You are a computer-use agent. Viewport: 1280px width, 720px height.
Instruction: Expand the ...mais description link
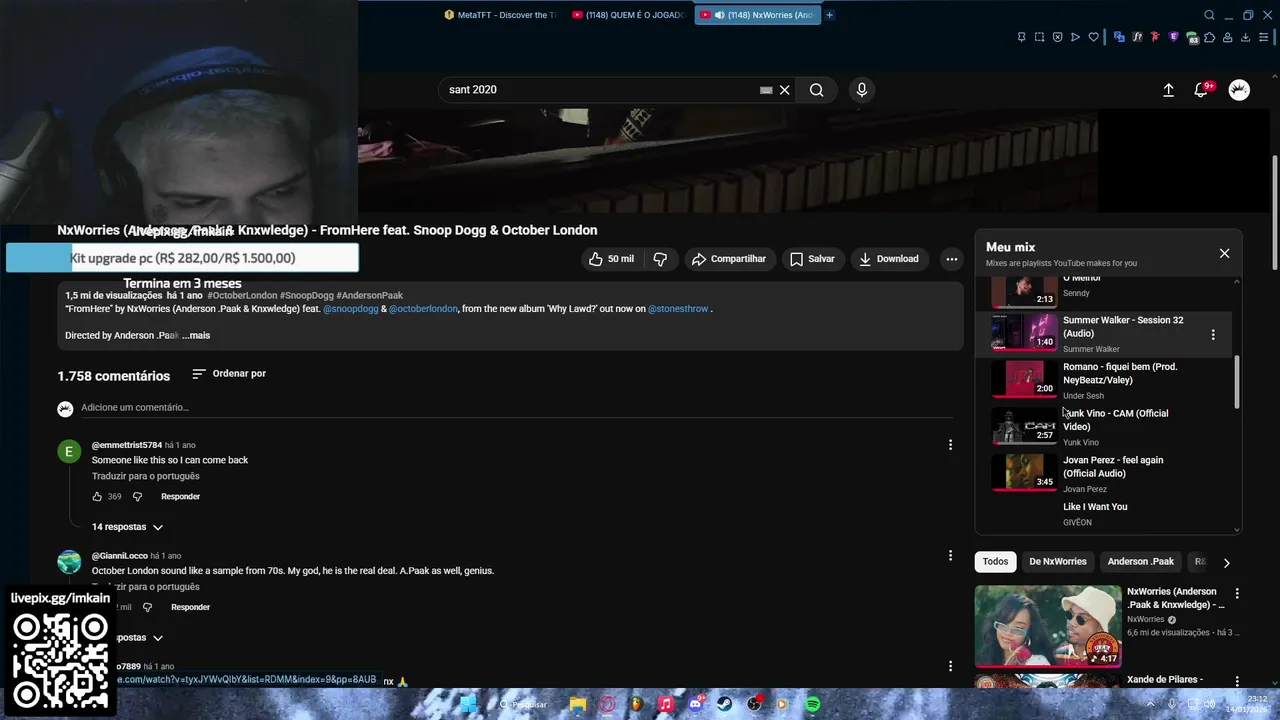coord(196,336)
